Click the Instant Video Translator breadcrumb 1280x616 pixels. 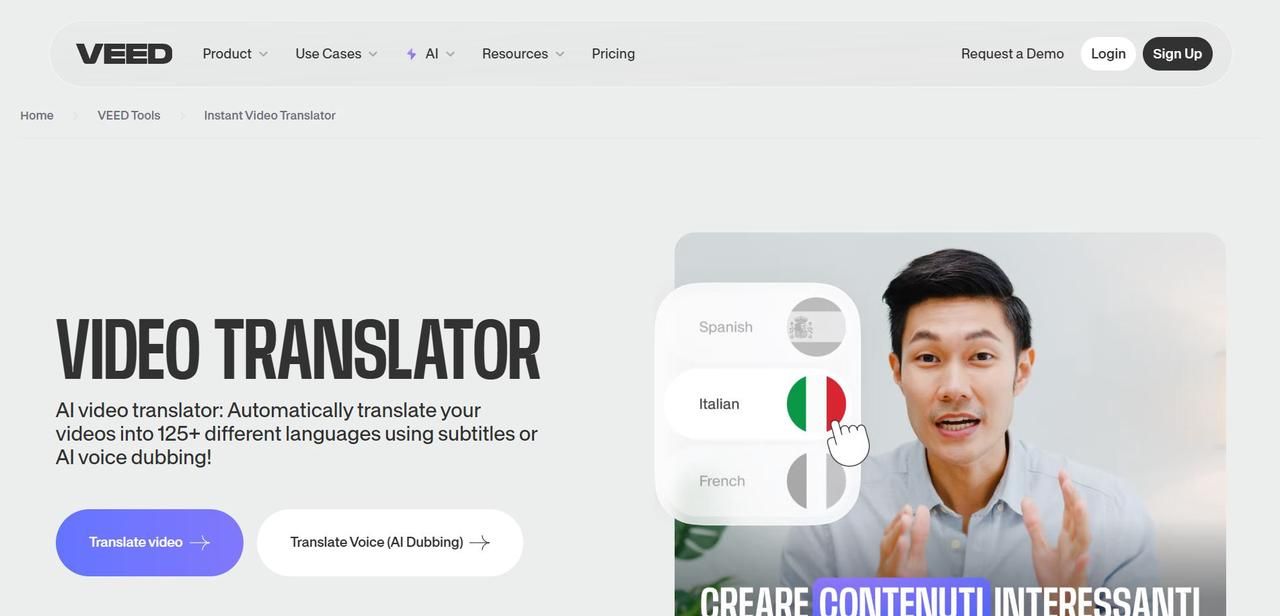(270, 116)
